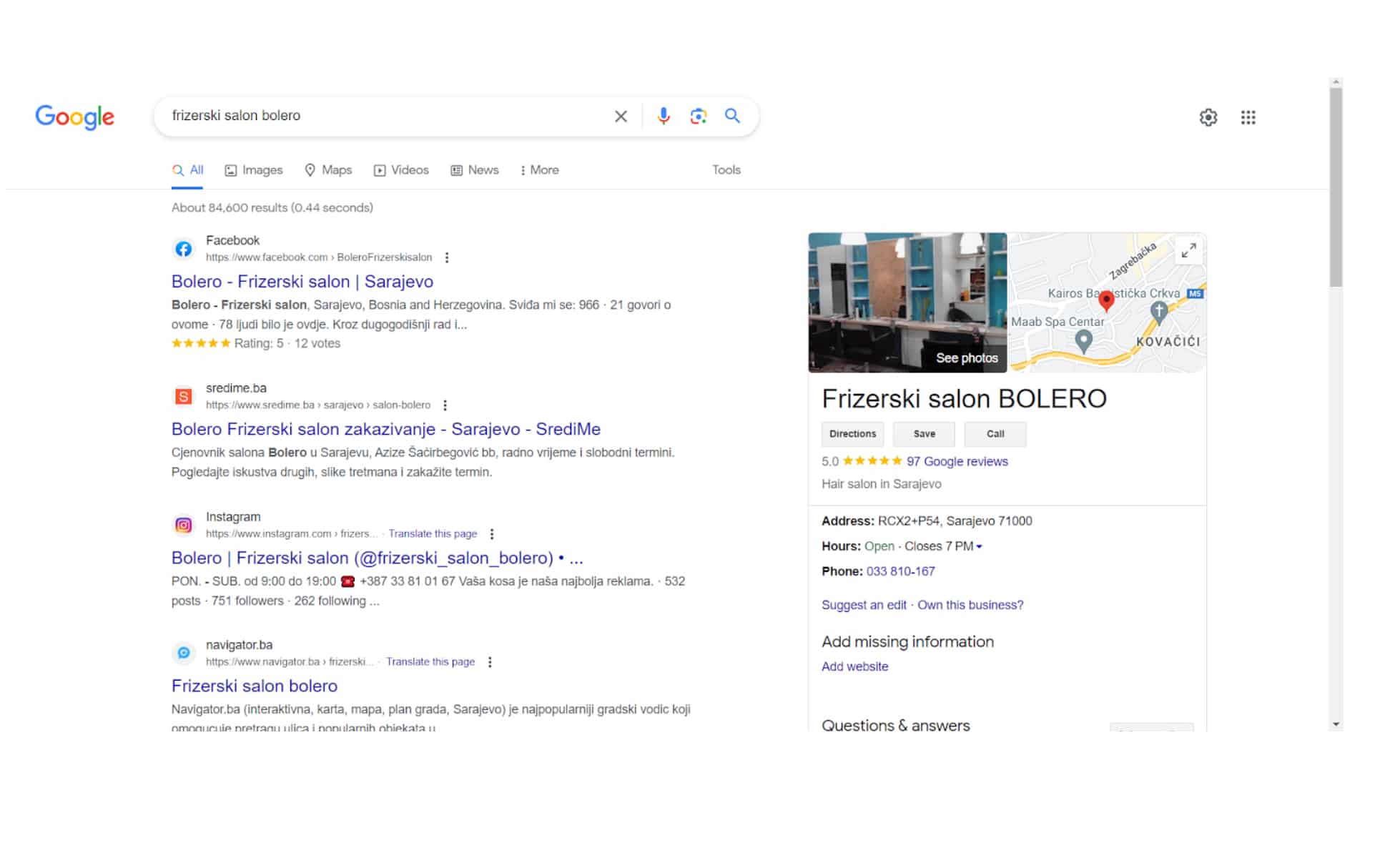Click the Facebook favicon next to first result
Viewport: 1400px width, 858px height.
(x=184, y=249)
